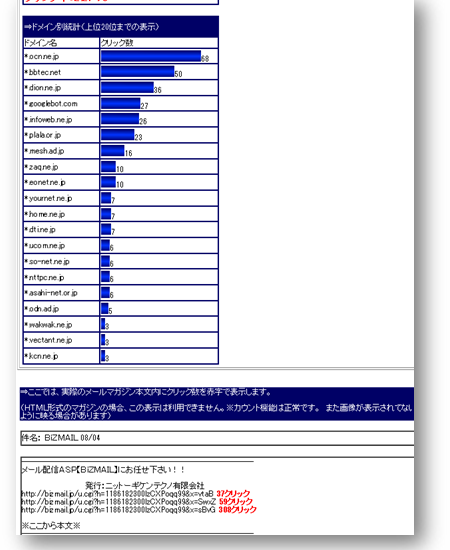Click the click count value 23

click(139, 137)
